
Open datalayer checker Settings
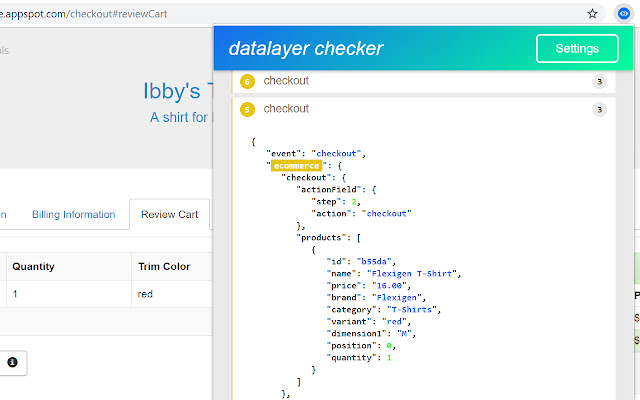[577, 48]
